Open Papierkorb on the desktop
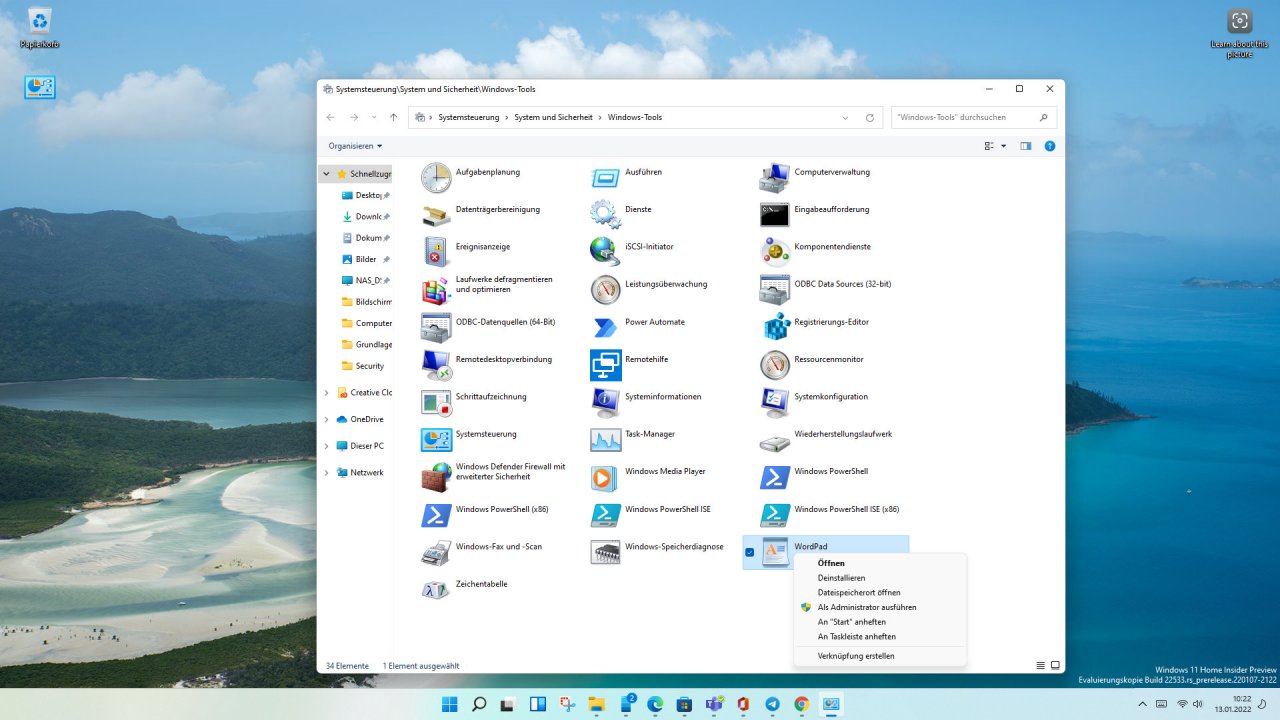This screenshot has width=1280, height=720. [40, 28]
